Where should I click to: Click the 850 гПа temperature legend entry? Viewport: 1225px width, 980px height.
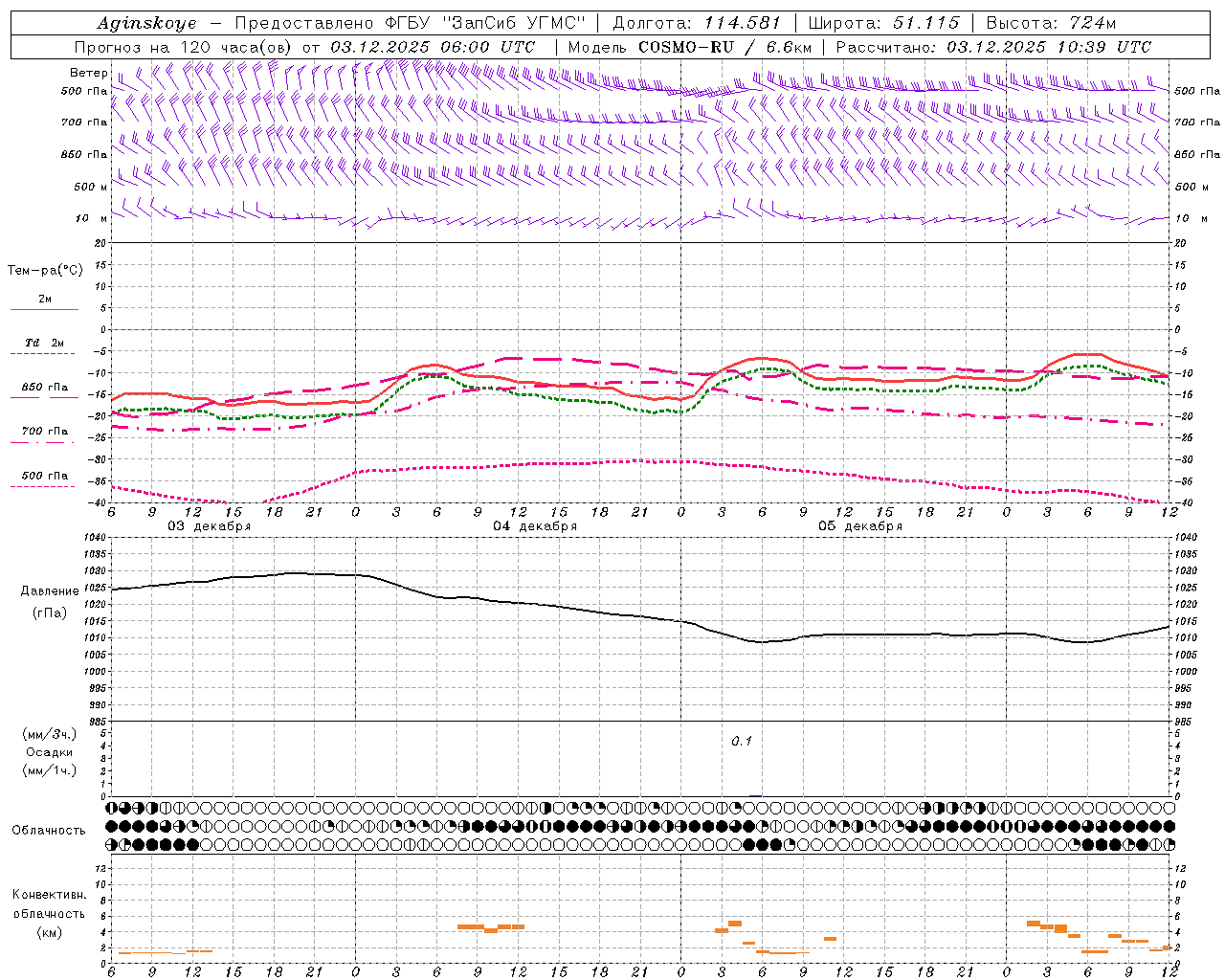44,388
